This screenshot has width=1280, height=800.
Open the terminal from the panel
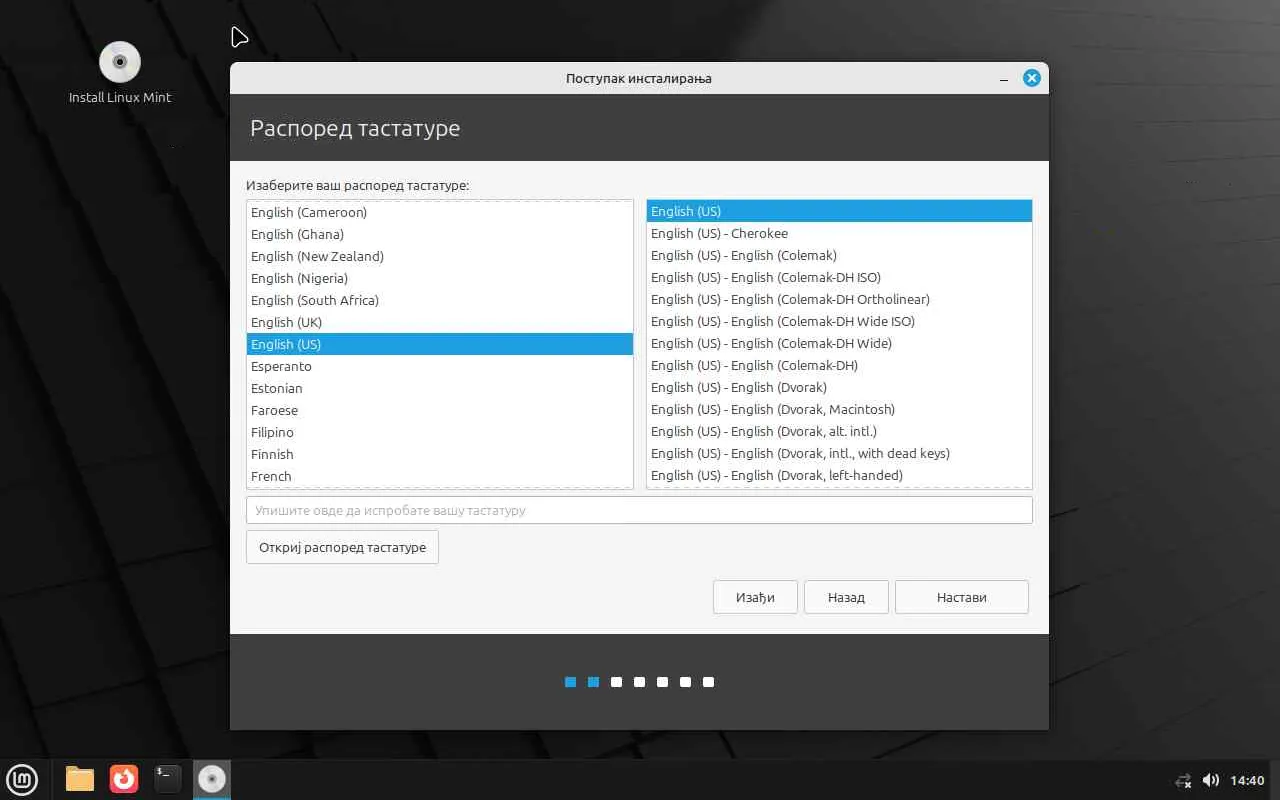[x=168, y=779]
